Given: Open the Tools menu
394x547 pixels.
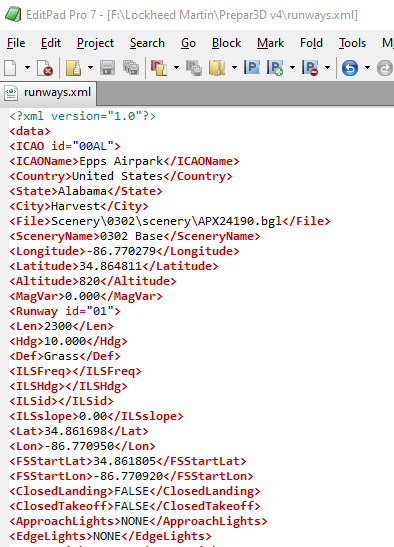Looking at the screenshot, I should pos(352,43).
